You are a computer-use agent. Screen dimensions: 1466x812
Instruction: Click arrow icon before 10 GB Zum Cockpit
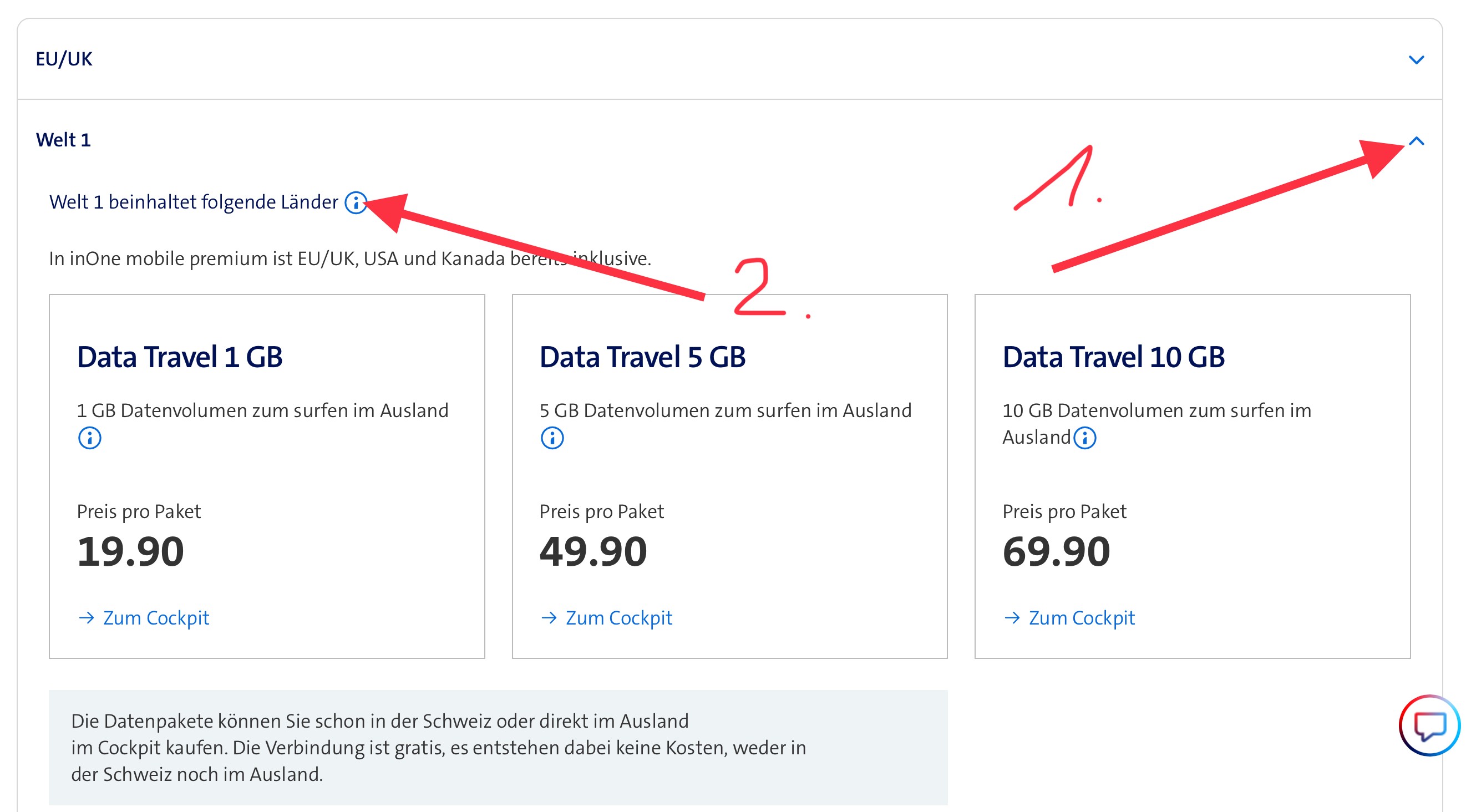(x=1012, y=618)
